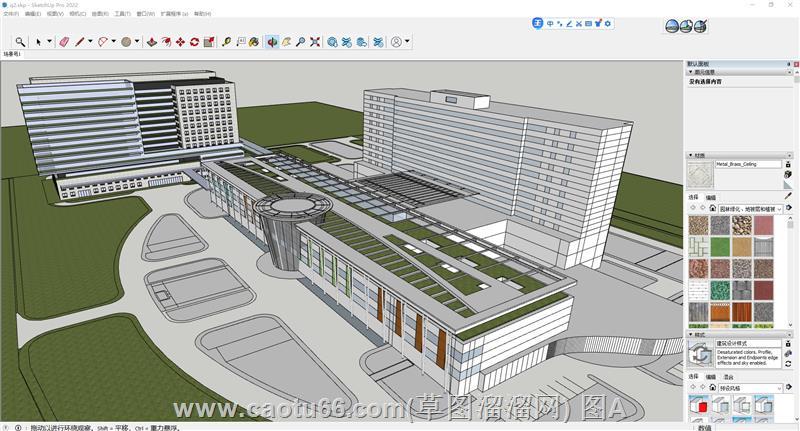Image resolution: width=800 pixels, height=431 pixels.
Task: Open the user account dropdown
Action: click(x=407, y=42)
